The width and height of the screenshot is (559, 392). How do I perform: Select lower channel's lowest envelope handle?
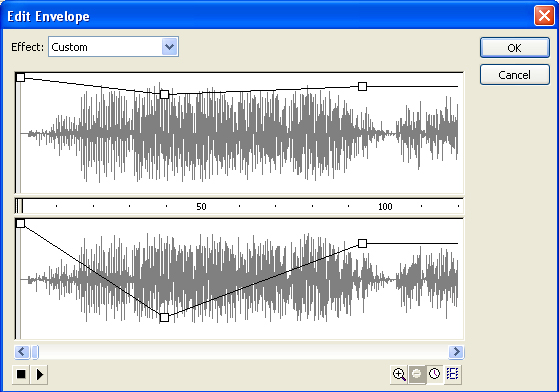[x=164, y=317]
